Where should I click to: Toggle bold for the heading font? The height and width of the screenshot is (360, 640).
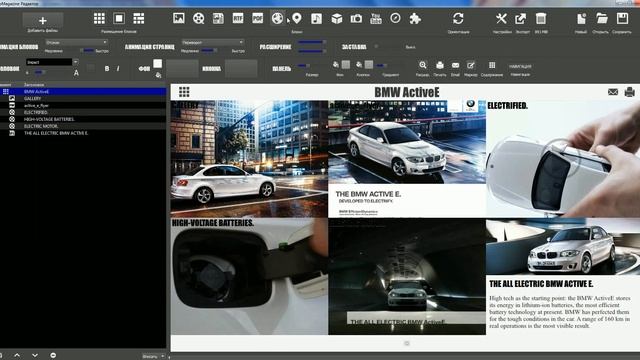pyautogui.click(x=107, y=69)
